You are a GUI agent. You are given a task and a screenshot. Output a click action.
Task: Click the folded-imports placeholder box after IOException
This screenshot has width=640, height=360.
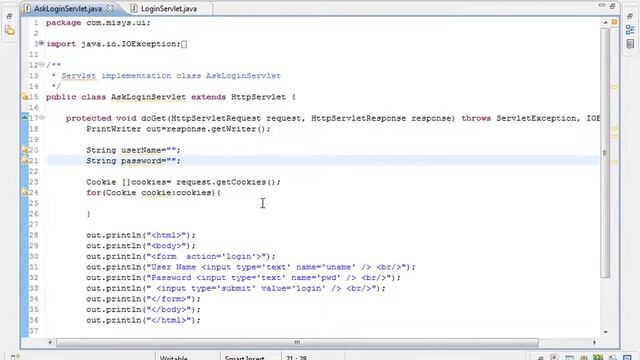(x=184, y=44)
